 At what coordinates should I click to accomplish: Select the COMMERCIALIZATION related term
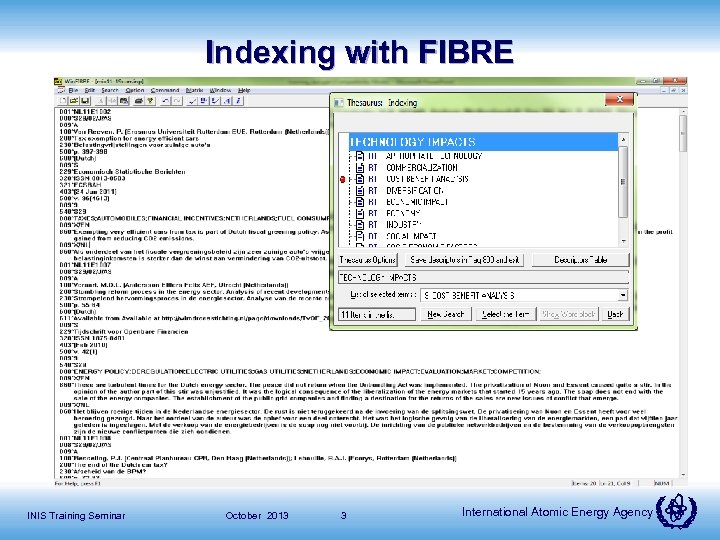(422, 168)
